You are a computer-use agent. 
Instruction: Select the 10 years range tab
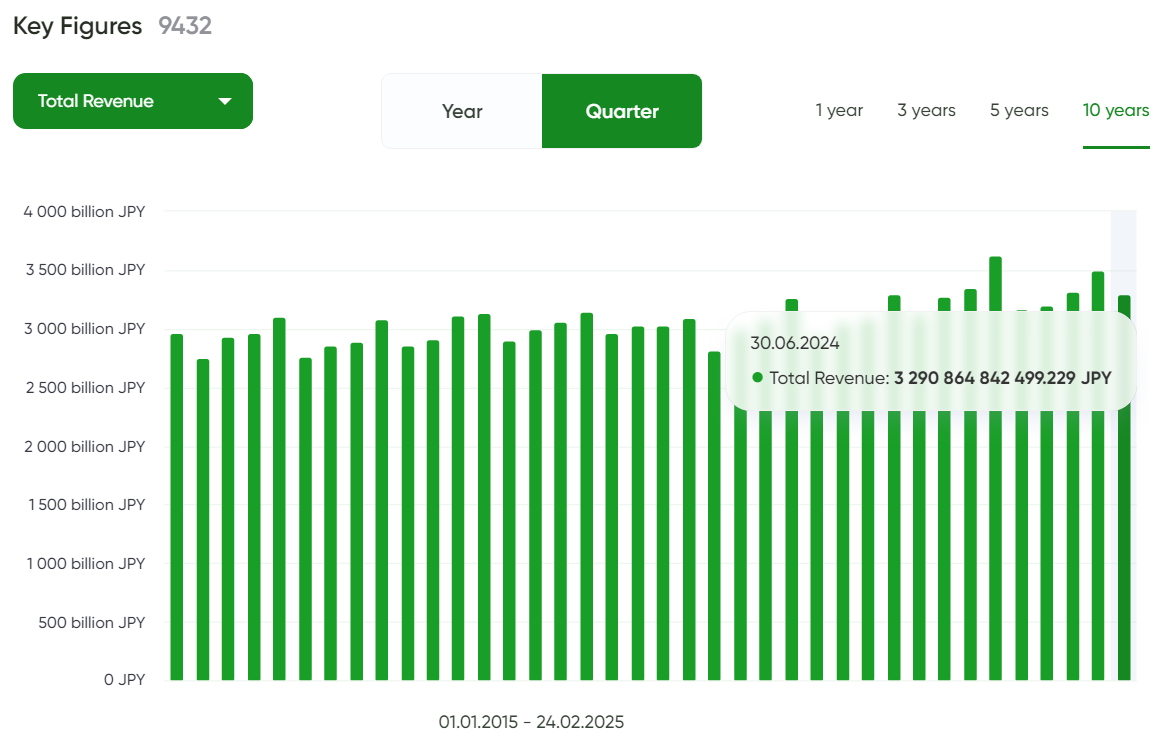pos(1116,110)
